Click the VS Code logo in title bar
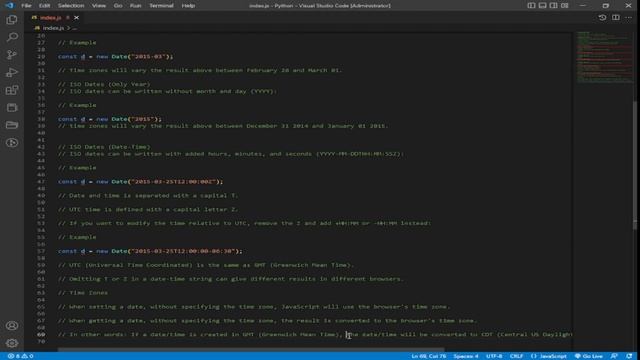Screen dimensions: 640x360 tap(9, 5)
